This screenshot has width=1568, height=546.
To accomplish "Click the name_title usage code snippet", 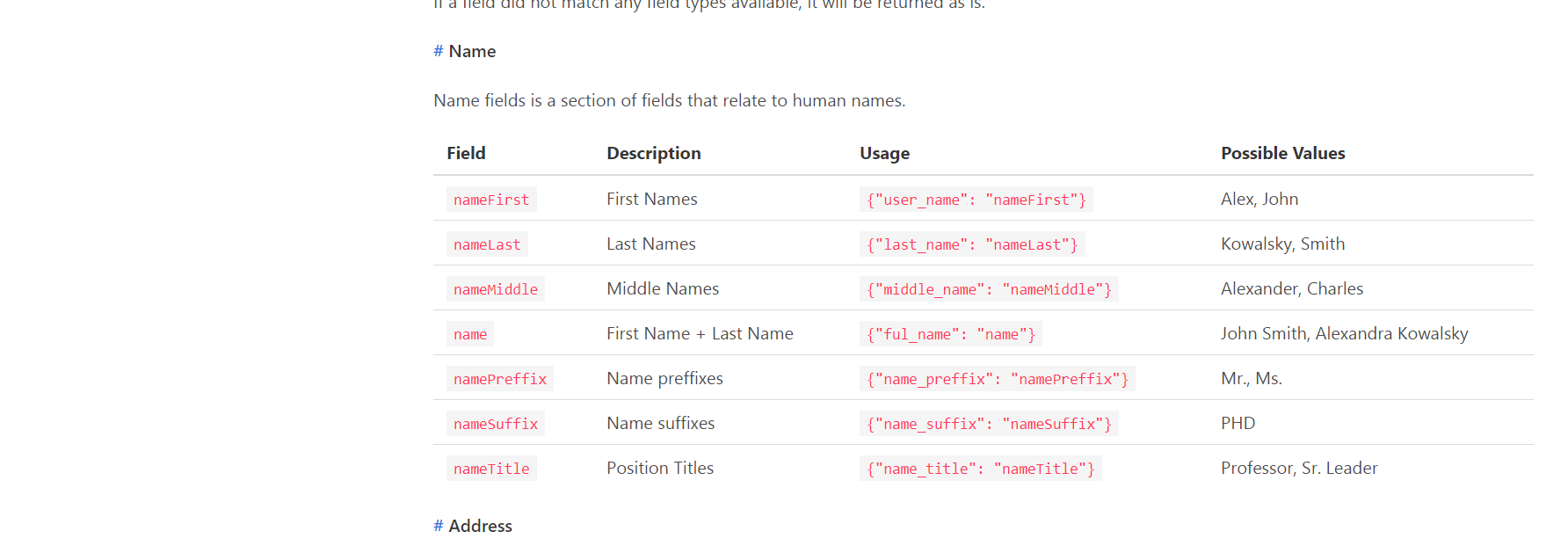I will (981, 469).
